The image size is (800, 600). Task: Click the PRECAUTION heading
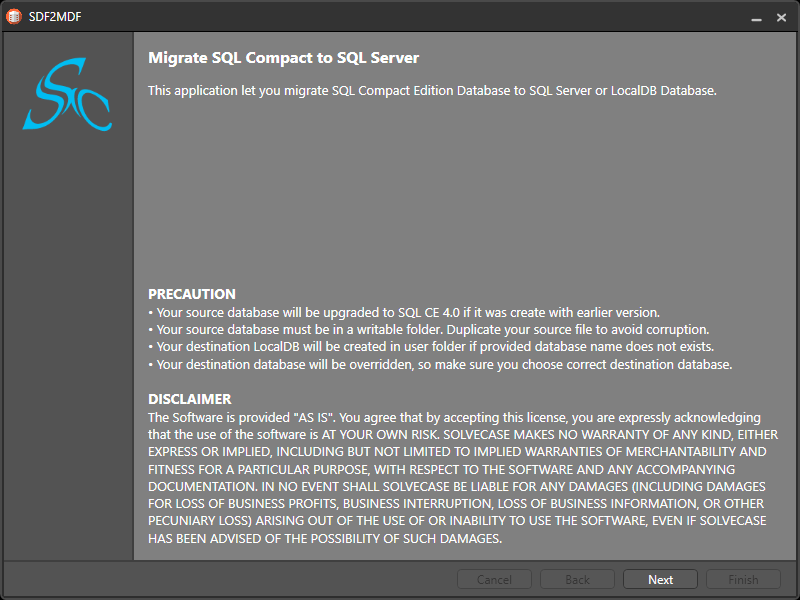[192, 294]
